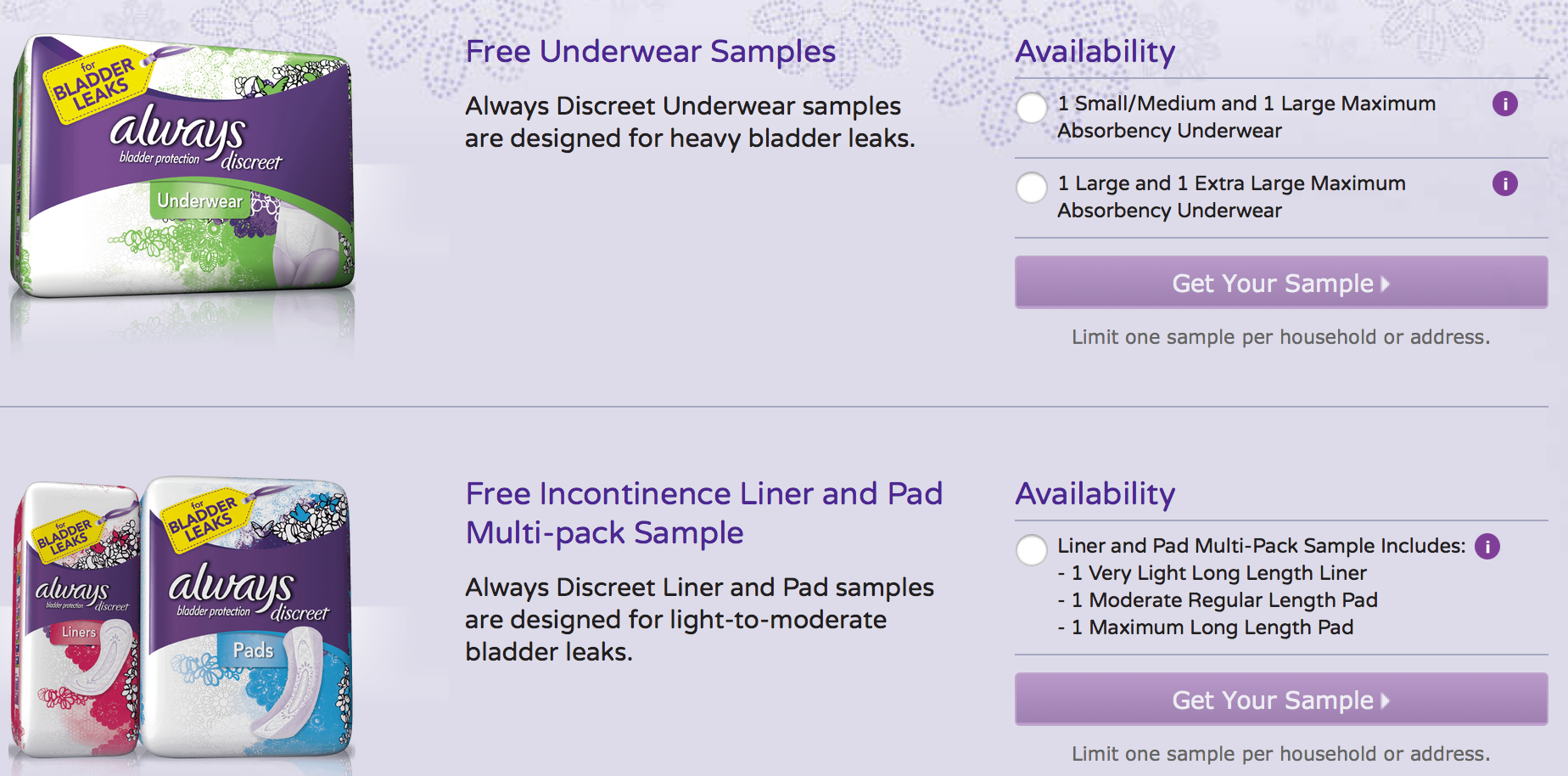Viewport: 1568px width, 776px height.
Task: Click the blue Pads label on package
Action: pyautogui.click(x=253, y=650)
